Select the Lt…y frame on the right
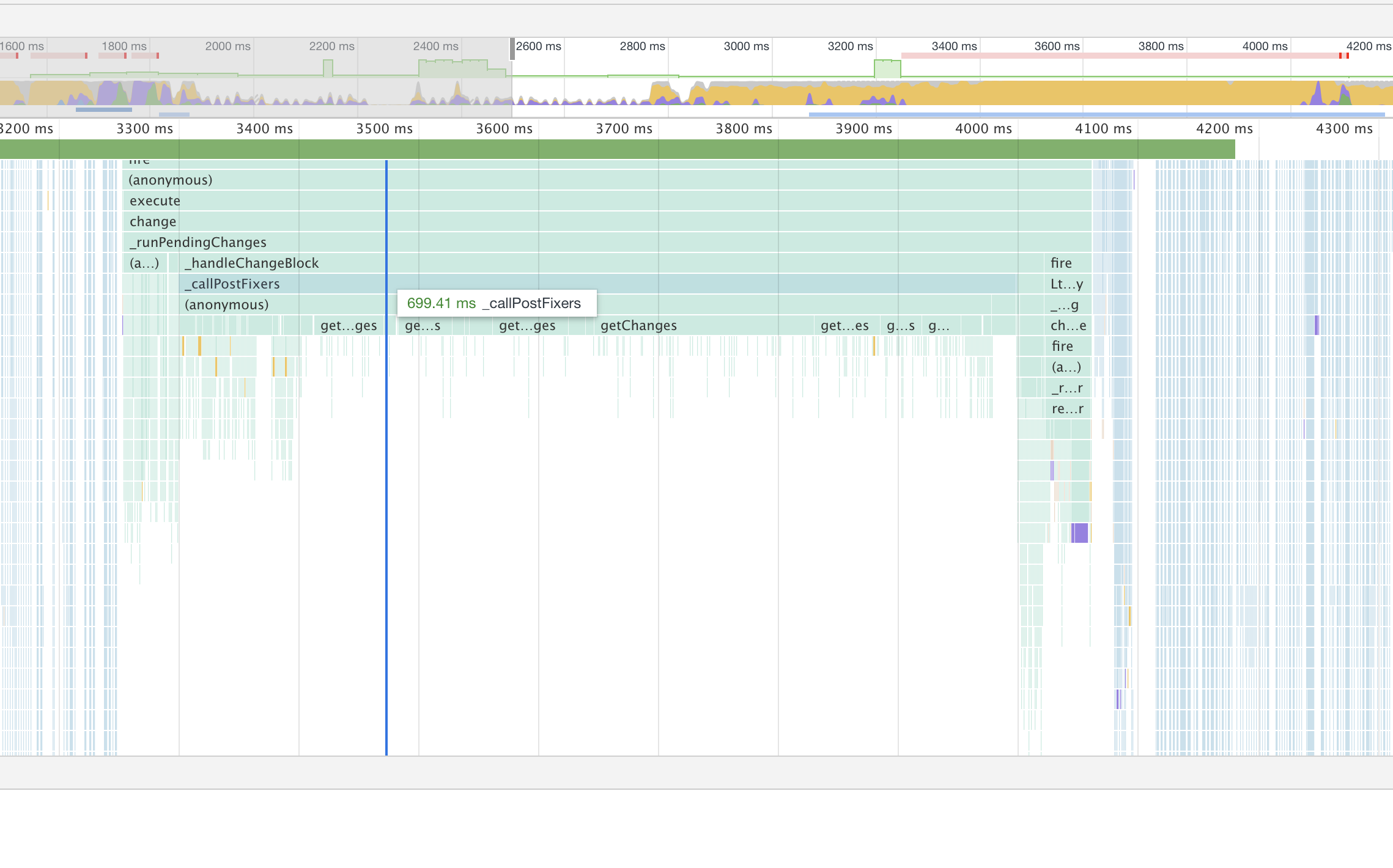The width and height of the screenshot is (1393, 868). [x=1068, y=284]
